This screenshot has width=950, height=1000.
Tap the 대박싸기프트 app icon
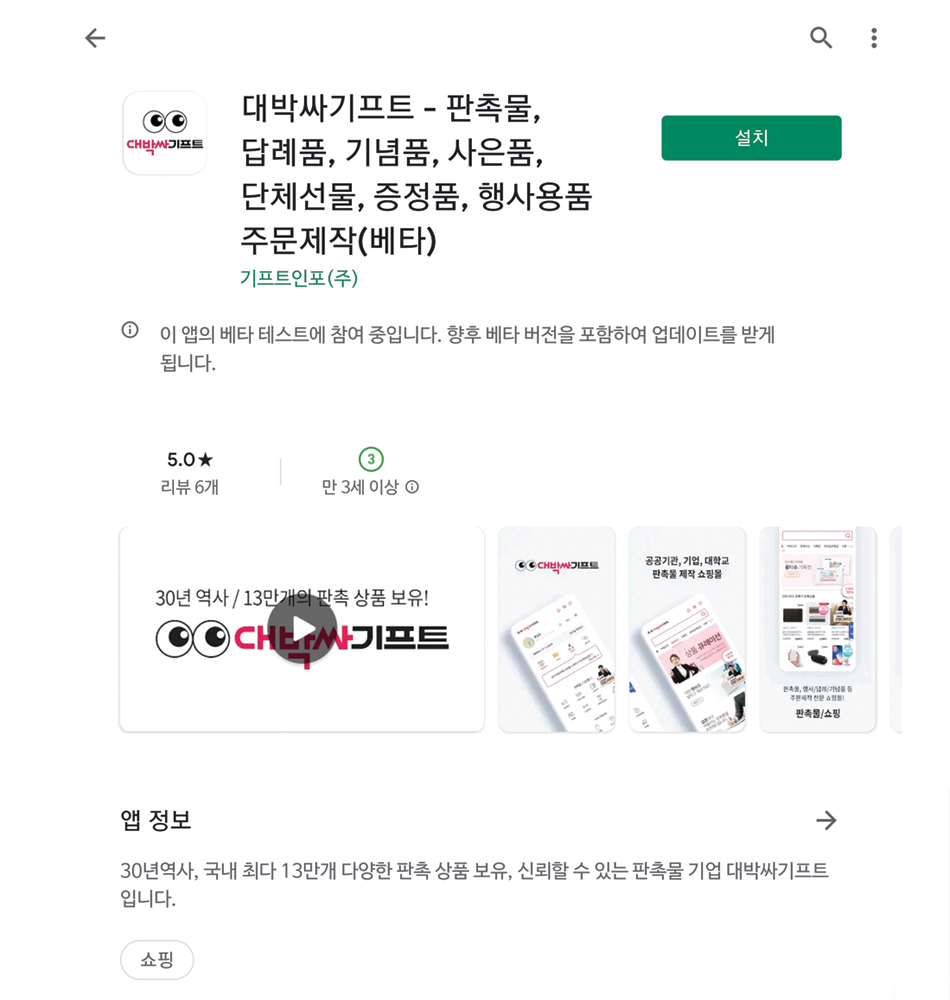pyautogui.click(x=164, y=133)
